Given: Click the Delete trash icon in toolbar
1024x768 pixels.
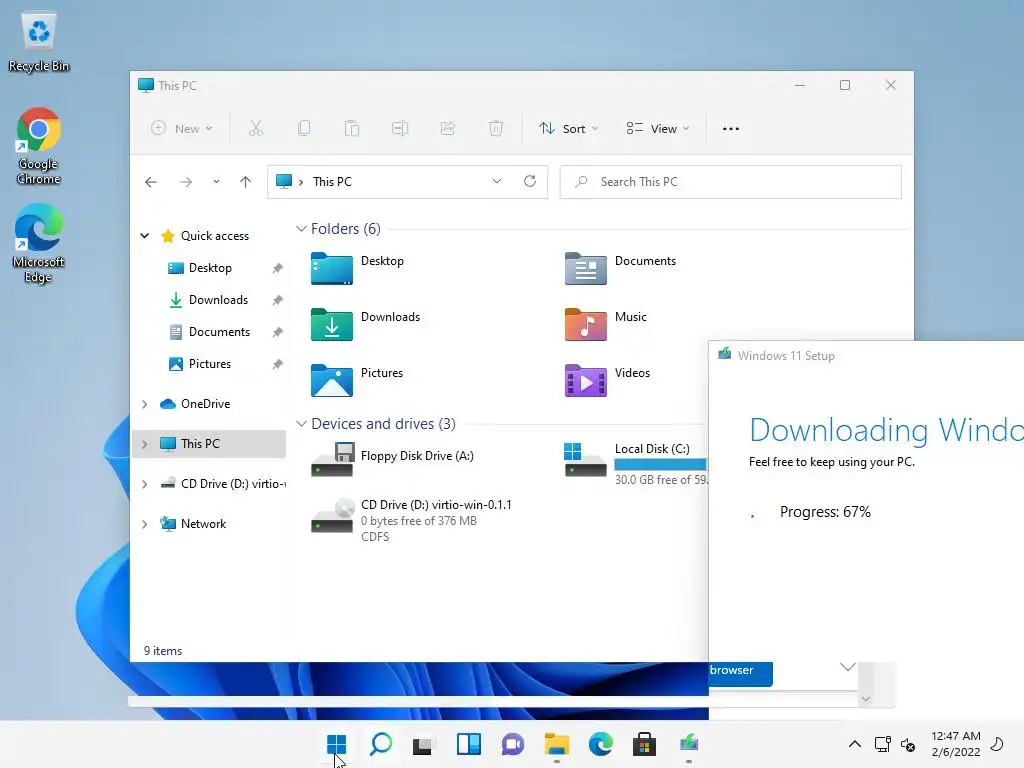Looking at the screenshot, I should tap(496, 129).
